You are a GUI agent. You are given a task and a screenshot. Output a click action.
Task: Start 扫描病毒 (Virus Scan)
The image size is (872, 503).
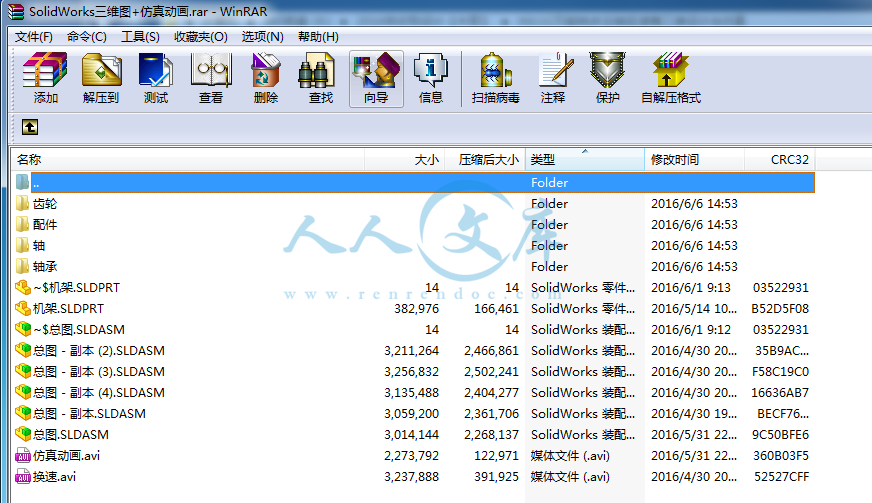(x=496, y=78)
